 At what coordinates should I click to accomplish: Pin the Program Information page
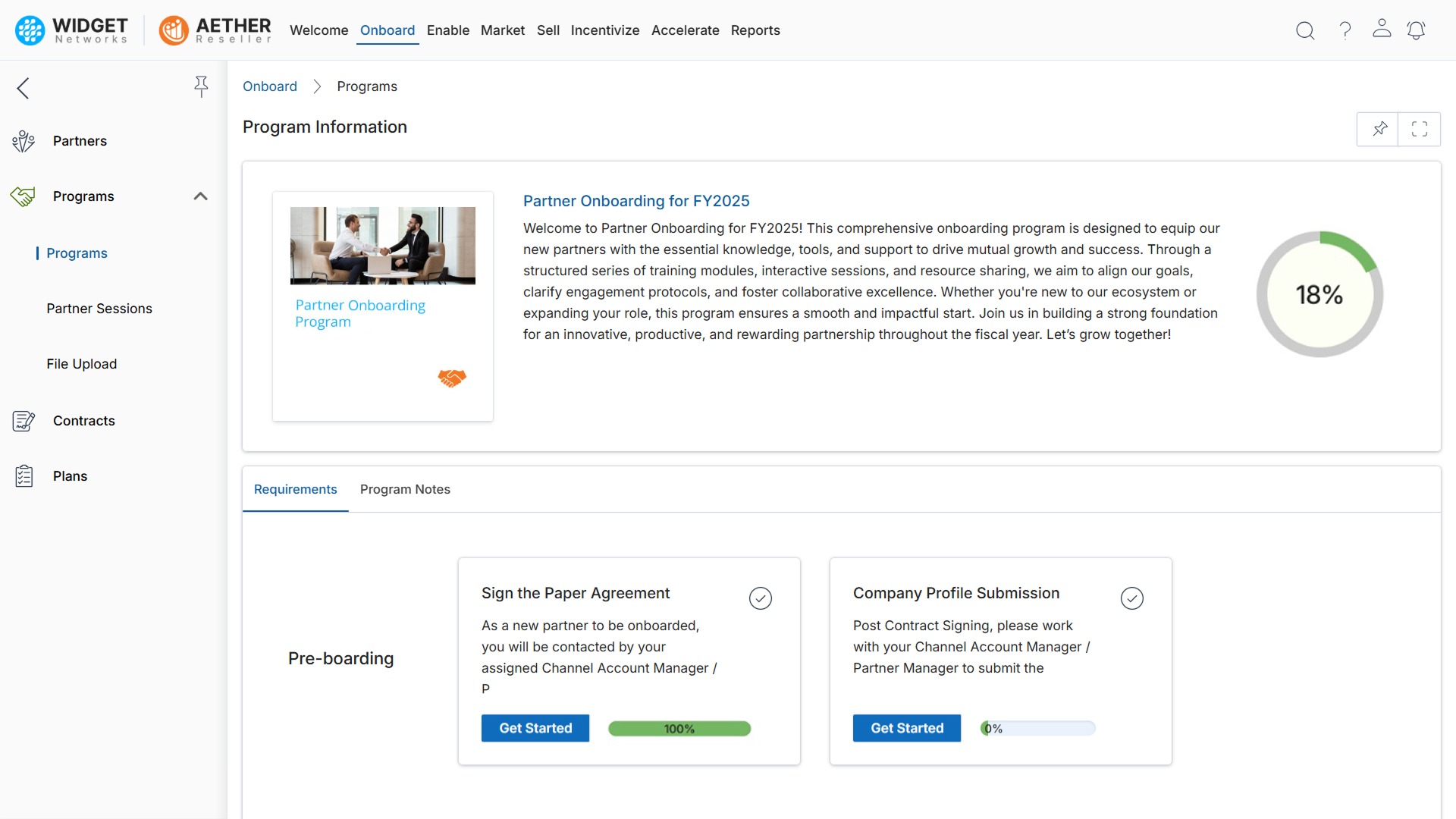pyautogui.click(x=1379, y=129)
